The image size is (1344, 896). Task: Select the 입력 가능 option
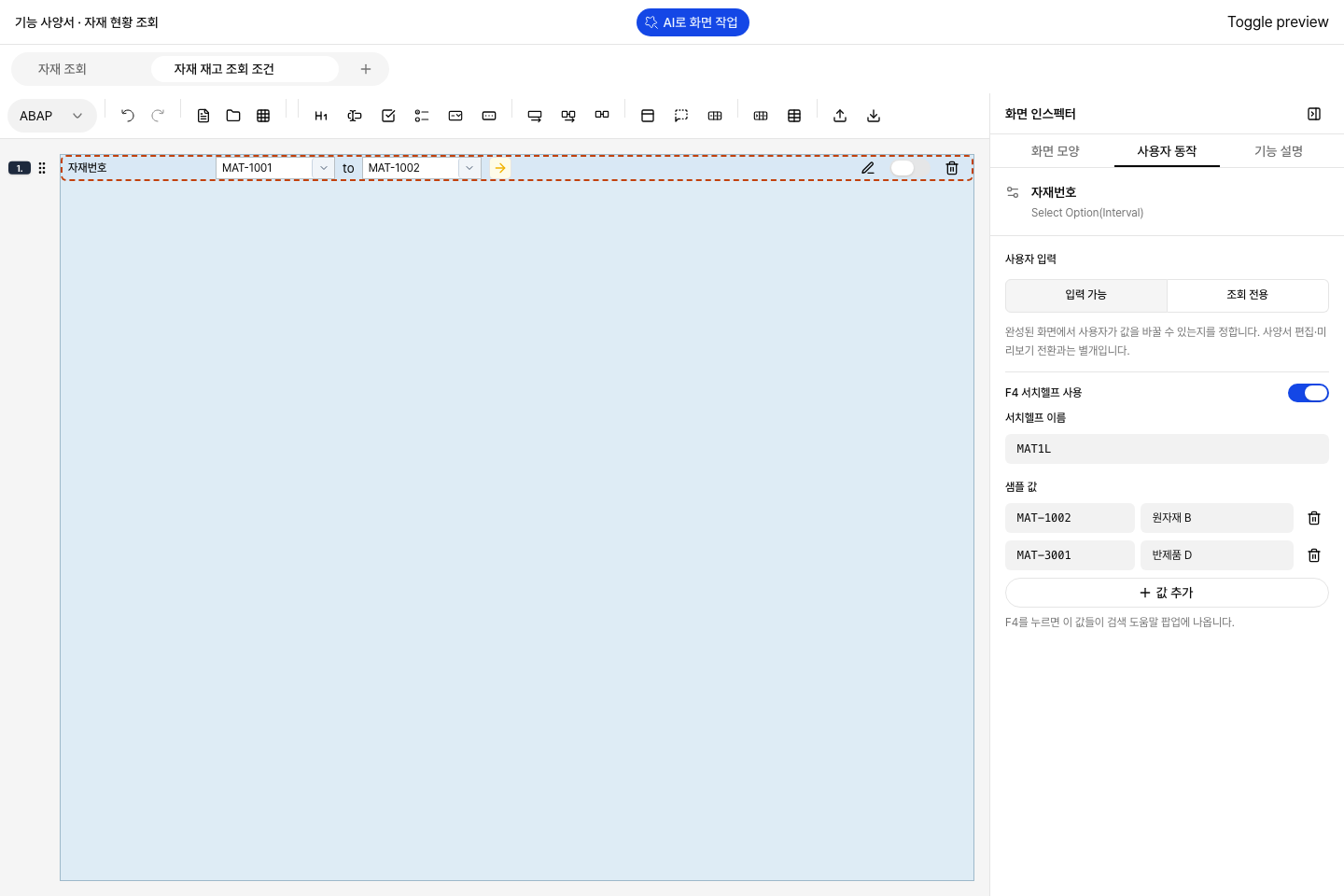point(1086,295)
